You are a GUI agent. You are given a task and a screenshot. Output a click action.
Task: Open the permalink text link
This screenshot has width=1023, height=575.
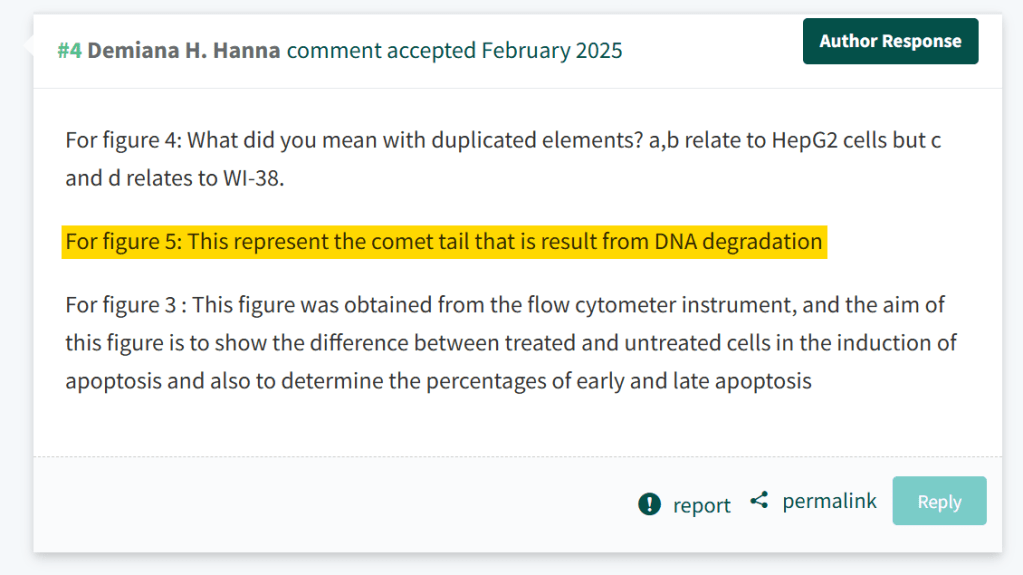pyautogui.click(x=829, y=501)
